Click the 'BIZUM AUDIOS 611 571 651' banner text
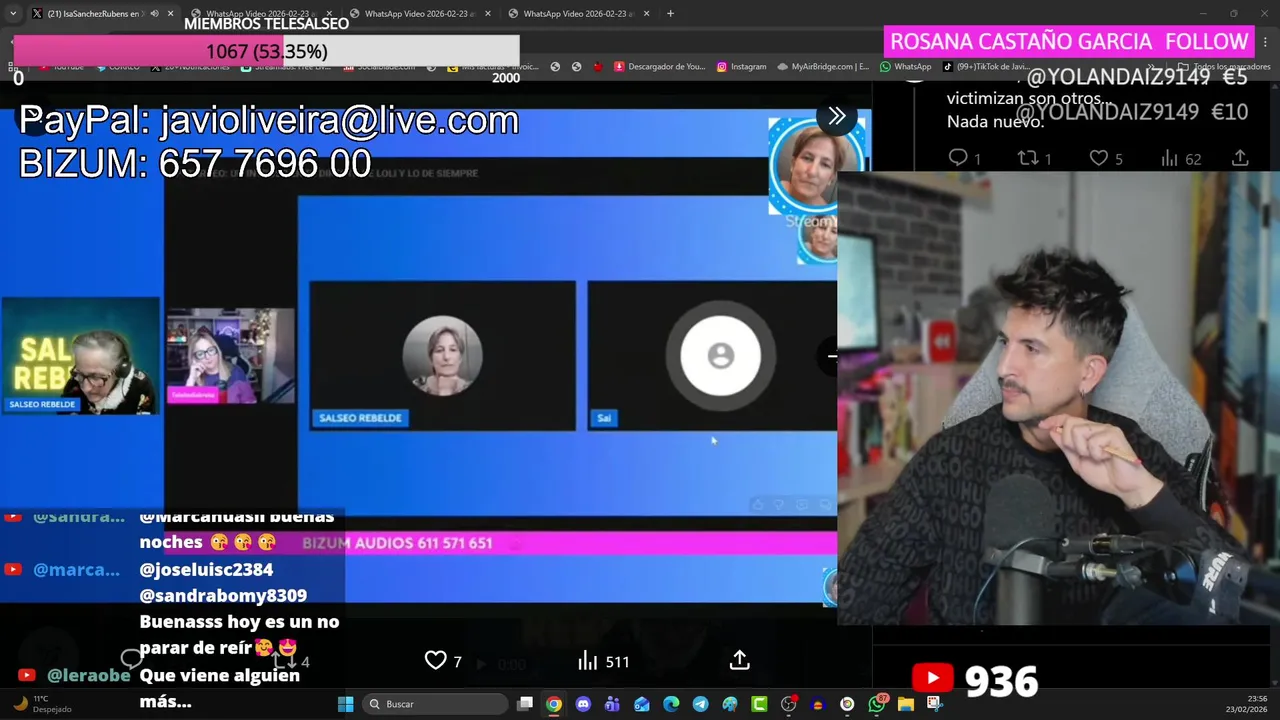The height and width of the screenshot is (720, 1280). (x=397, y=543)
